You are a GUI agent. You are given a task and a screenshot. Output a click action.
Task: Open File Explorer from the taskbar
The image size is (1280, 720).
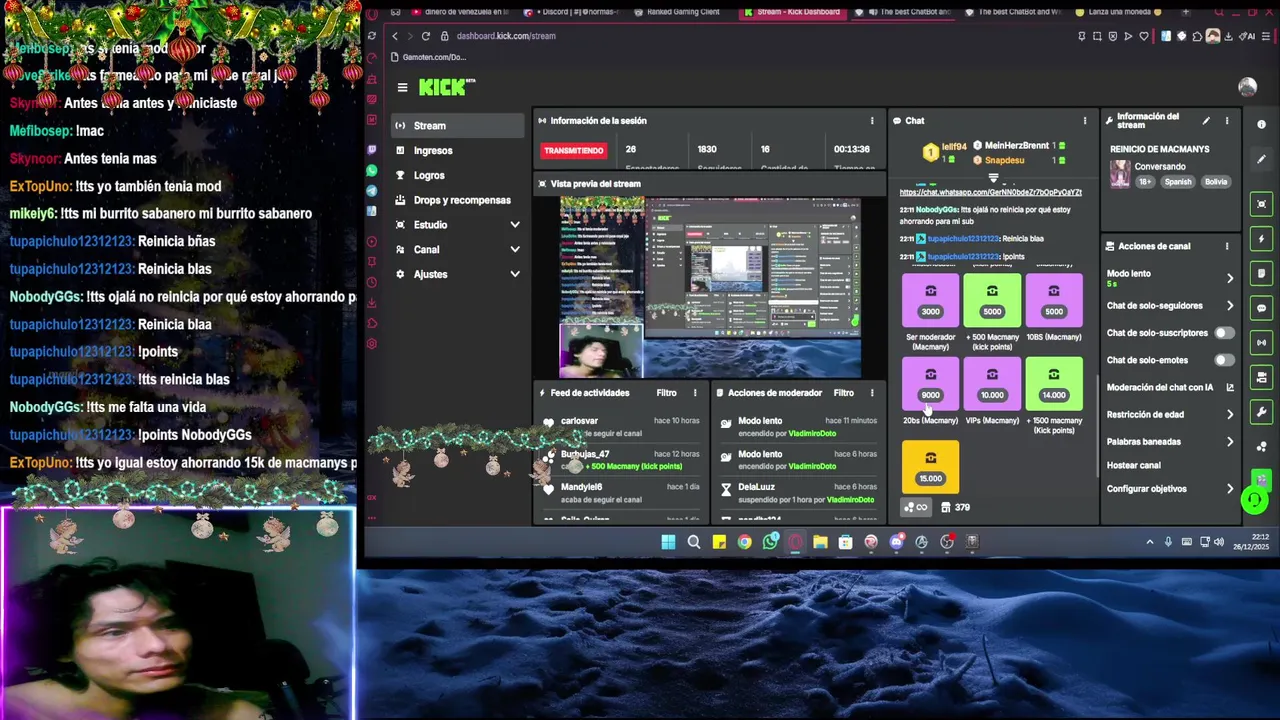(820, 542)
